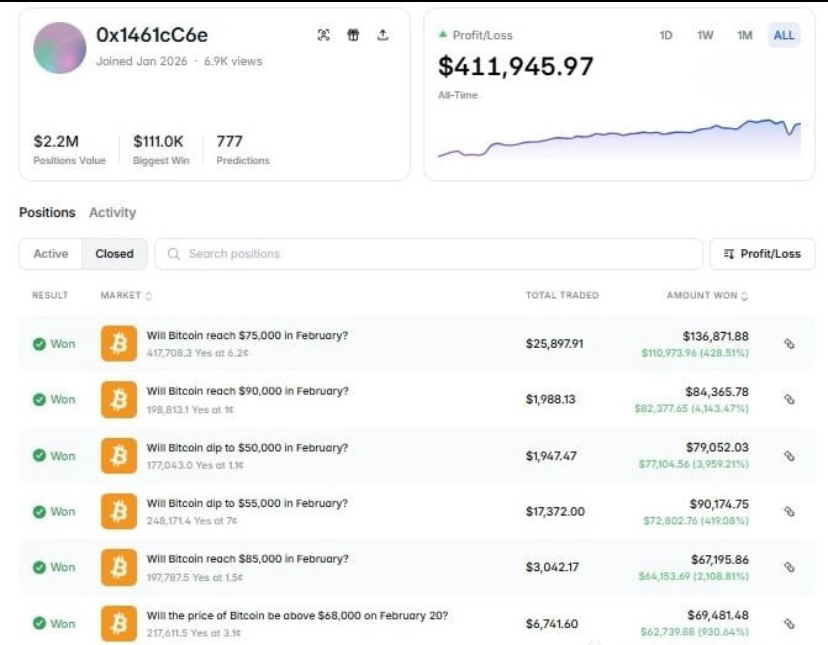Click the profile avatar gradient circle
Viewport: 828px width, 645px height.
[x=60, y=48]
